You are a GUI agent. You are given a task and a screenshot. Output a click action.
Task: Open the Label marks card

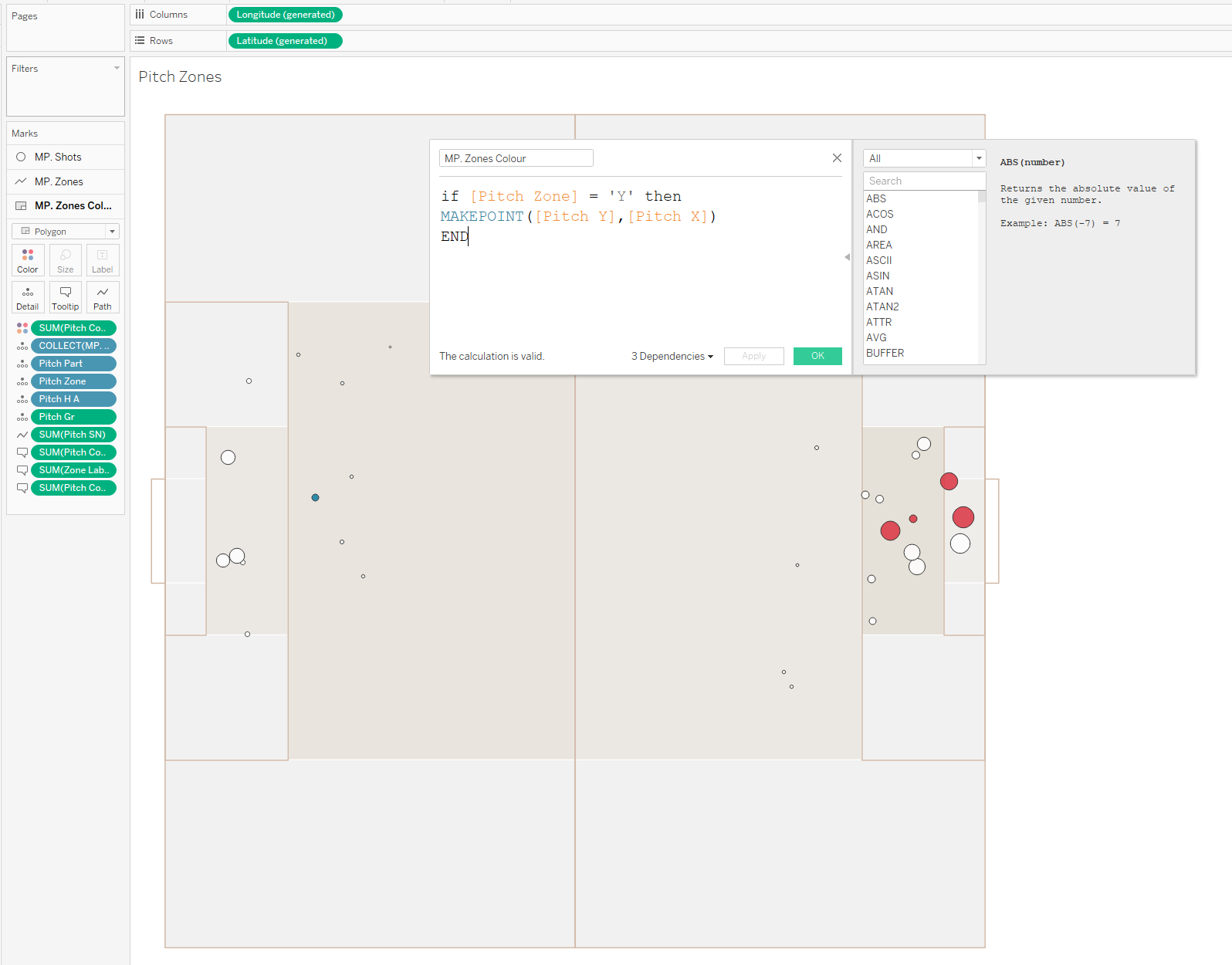pos(102,260)
